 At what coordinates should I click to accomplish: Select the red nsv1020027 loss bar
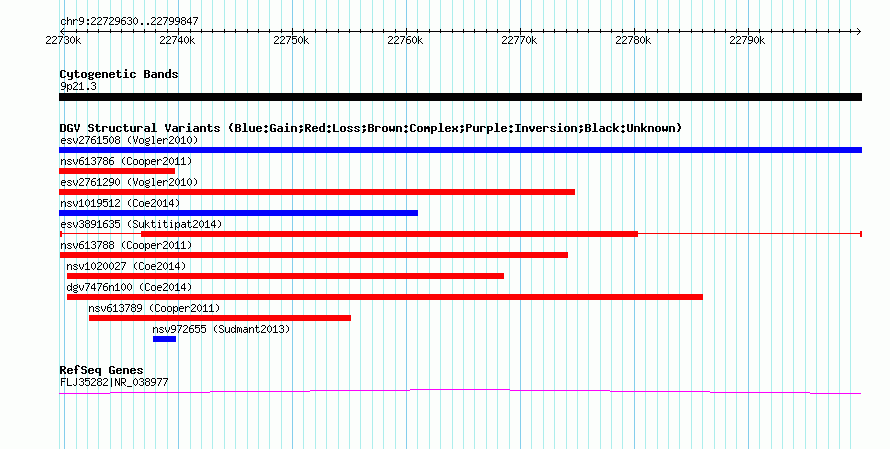coord(286,276)
